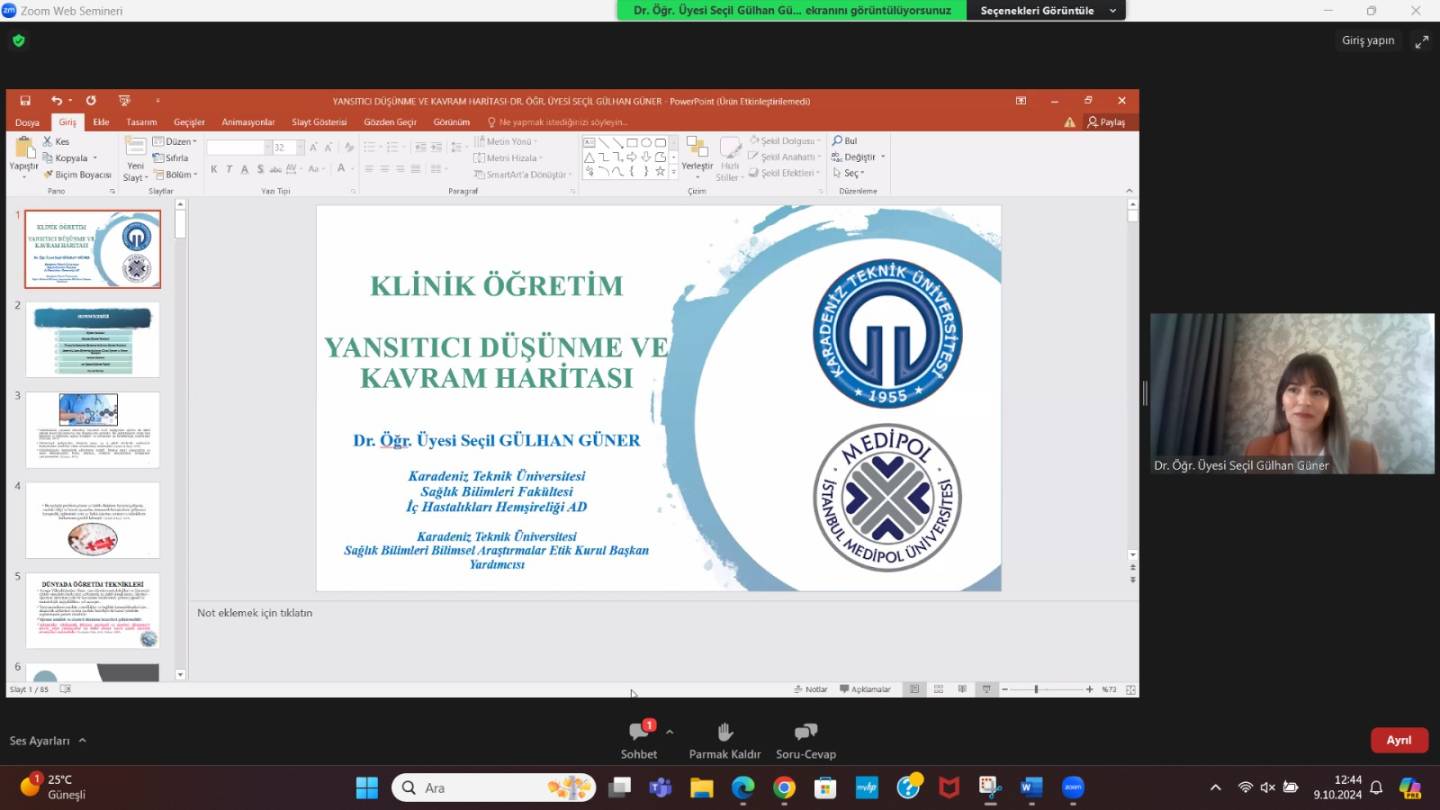1440x810 pixels.
Task: Click Biçim Boyacısı format painter
Action: coord(77,174)
